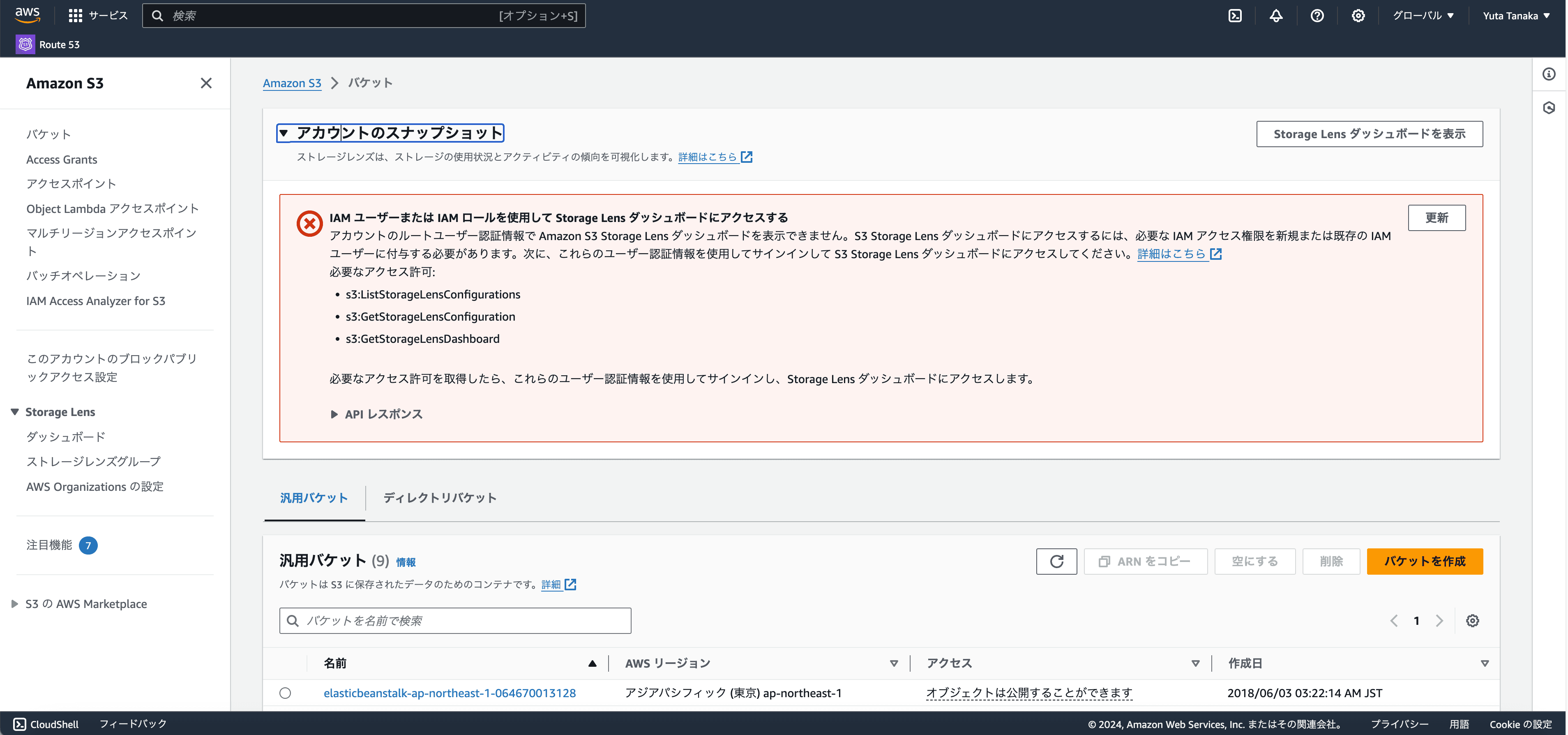Screen dimensions: 1568x735
Task: Click the Route 53 shortcut icon
Action: [25, 44]
